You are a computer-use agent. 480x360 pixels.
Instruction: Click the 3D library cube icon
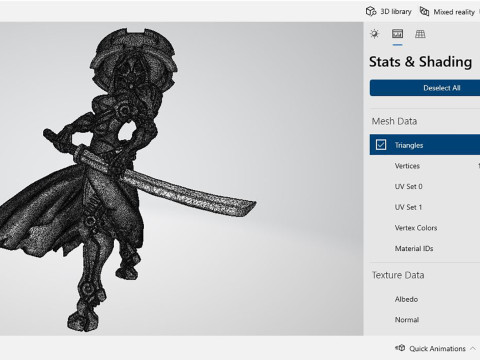[x=371, y=12]
